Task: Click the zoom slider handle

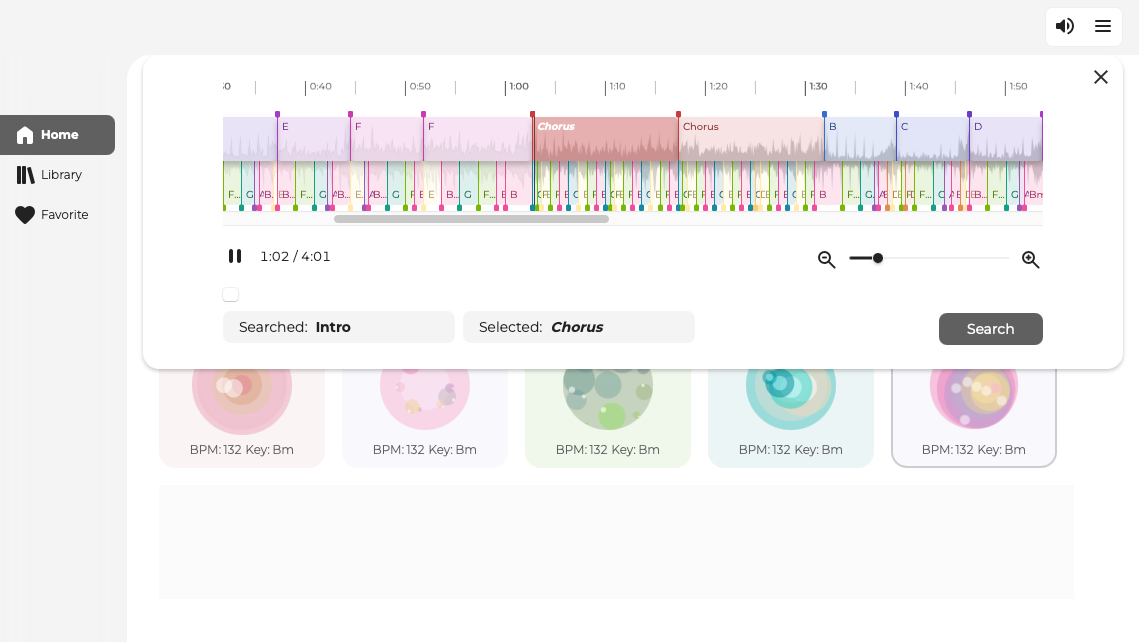Action: coord(878,258)
